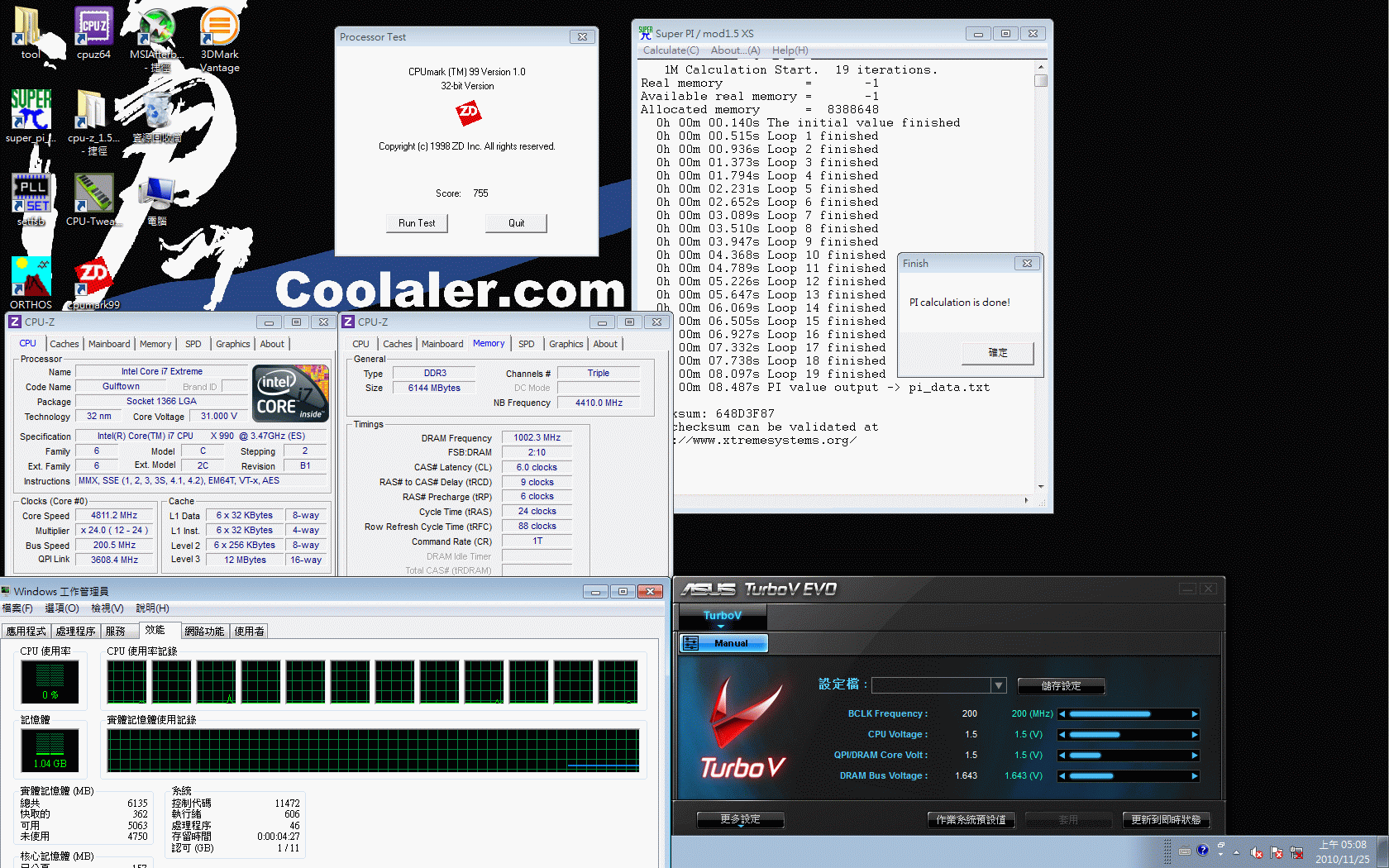This screenshot has height=868, width=1389.
Task: Decrease CPU Voltage with left arrow
Action: click(1062, 735)
